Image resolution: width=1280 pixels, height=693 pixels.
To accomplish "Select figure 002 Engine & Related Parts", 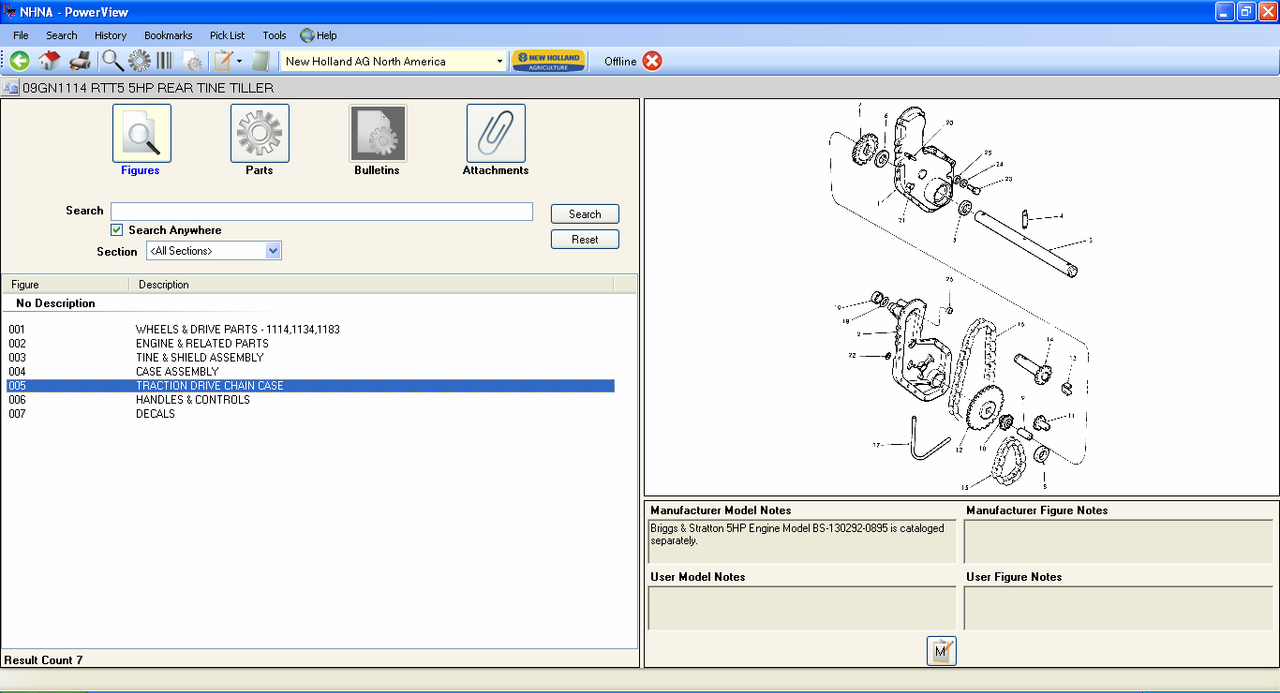I will tap(310, 343).
